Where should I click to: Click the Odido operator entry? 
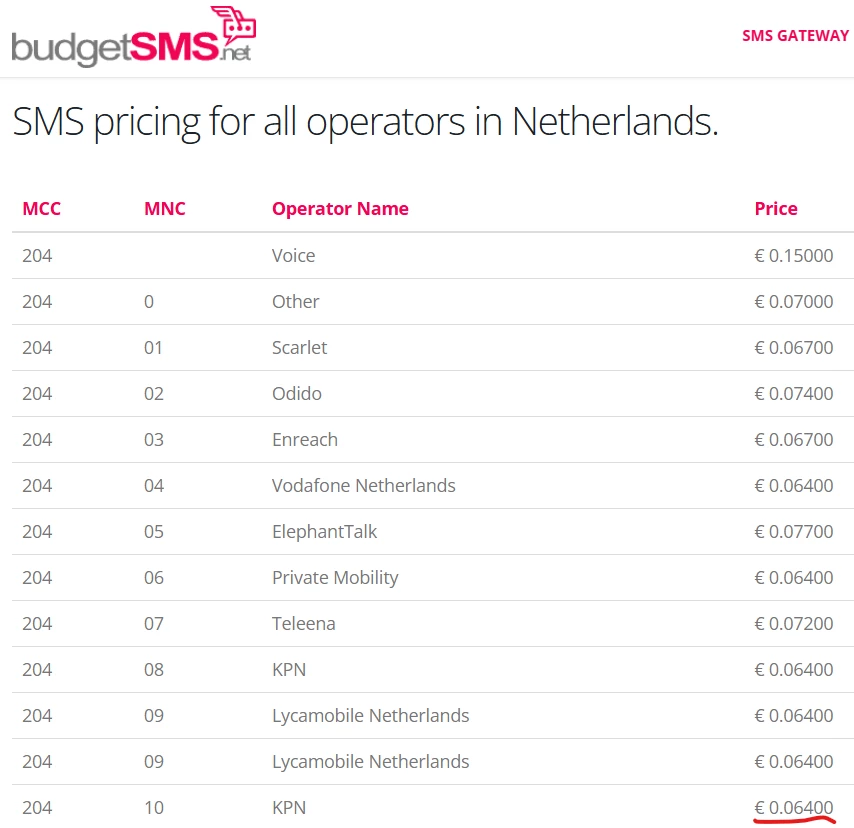[297, 393]
